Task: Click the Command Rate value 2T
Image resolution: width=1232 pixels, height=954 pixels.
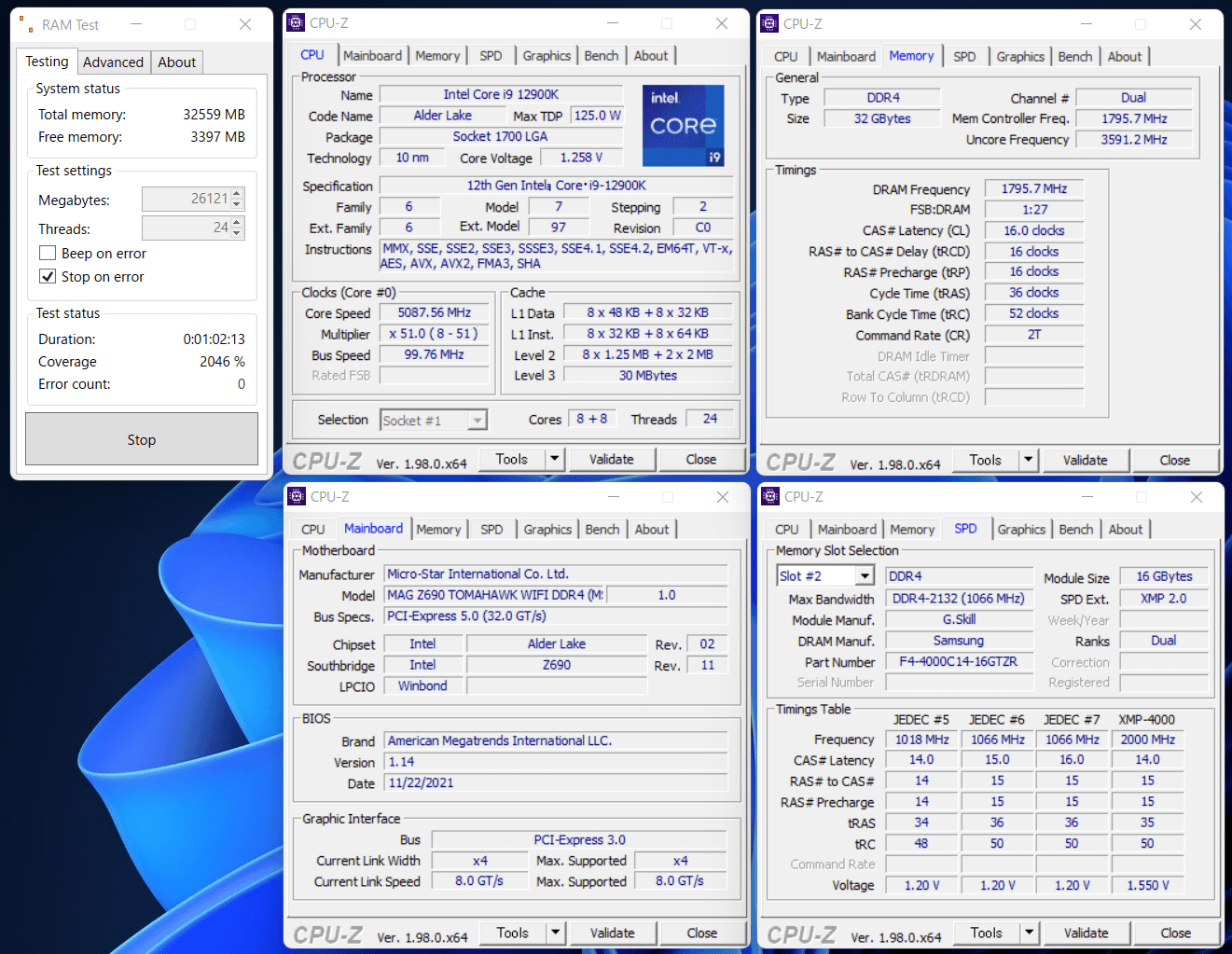Action: click(1034, 335)
